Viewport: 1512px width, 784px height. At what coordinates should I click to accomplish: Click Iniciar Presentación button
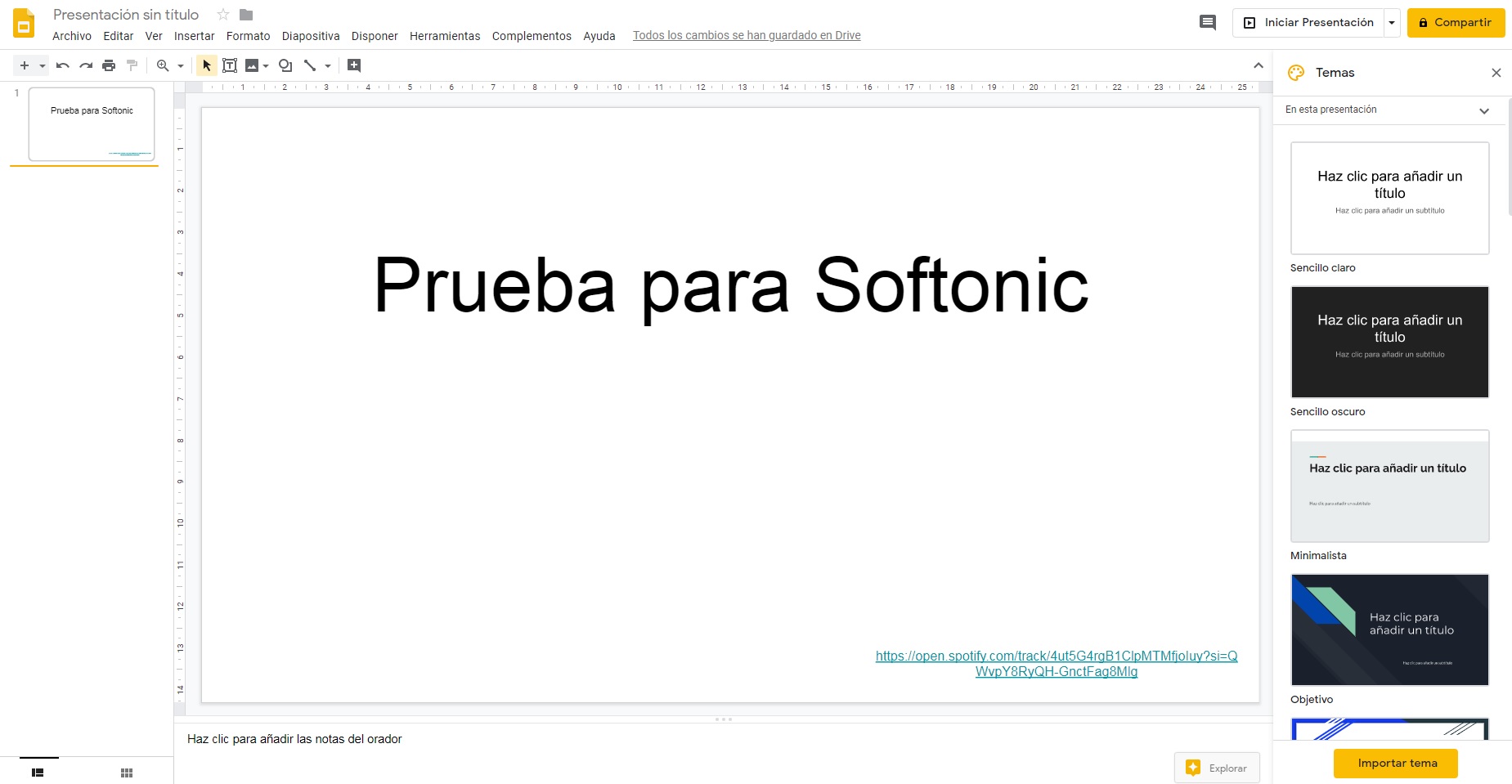1308,23
